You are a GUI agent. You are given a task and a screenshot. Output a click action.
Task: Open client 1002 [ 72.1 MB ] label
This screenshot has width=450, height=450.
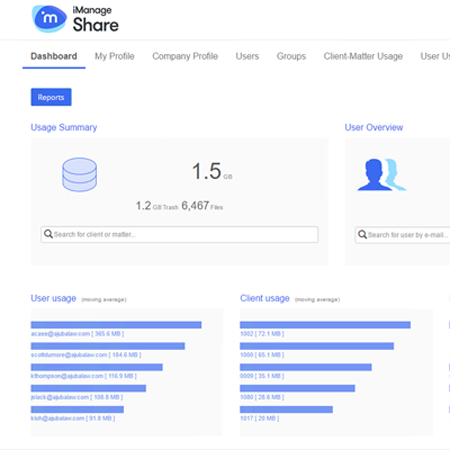tap(262, 334)
